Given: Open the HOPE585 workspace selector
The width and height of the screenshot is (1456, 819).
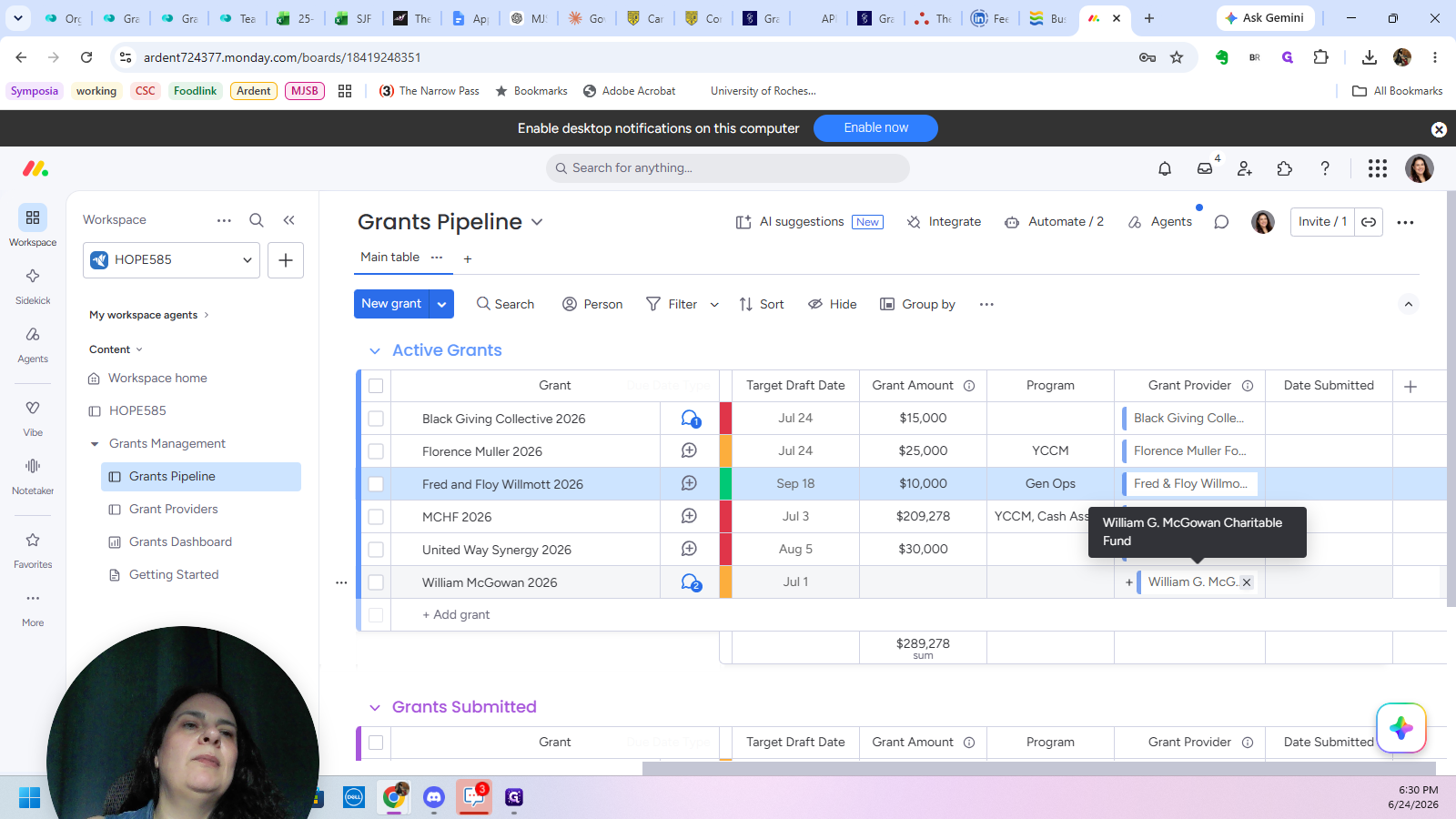Looking at the screenshot, I should tap(171, 260).
